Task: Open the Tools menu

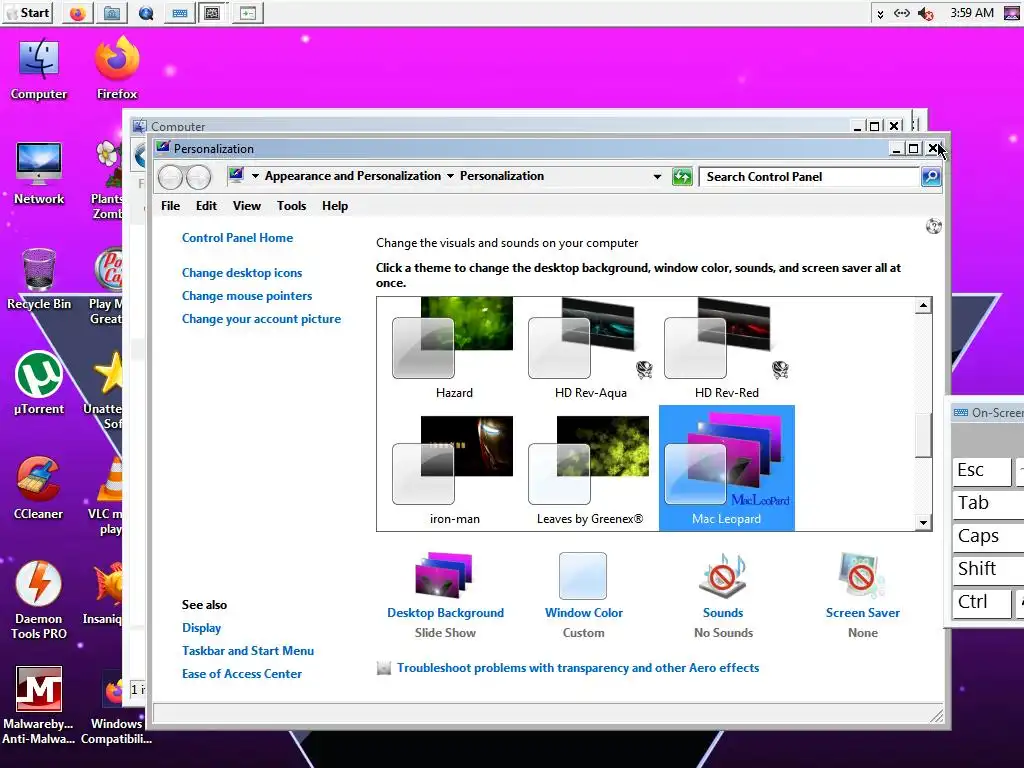Action: (x=291, y=206)
